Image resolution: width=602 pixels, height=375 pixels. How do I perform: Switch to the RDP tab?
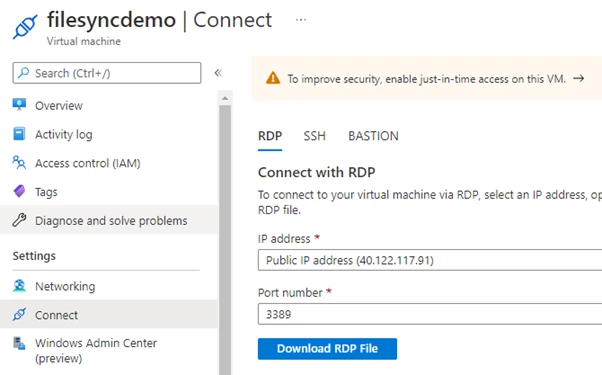click(x=270, y=136)
